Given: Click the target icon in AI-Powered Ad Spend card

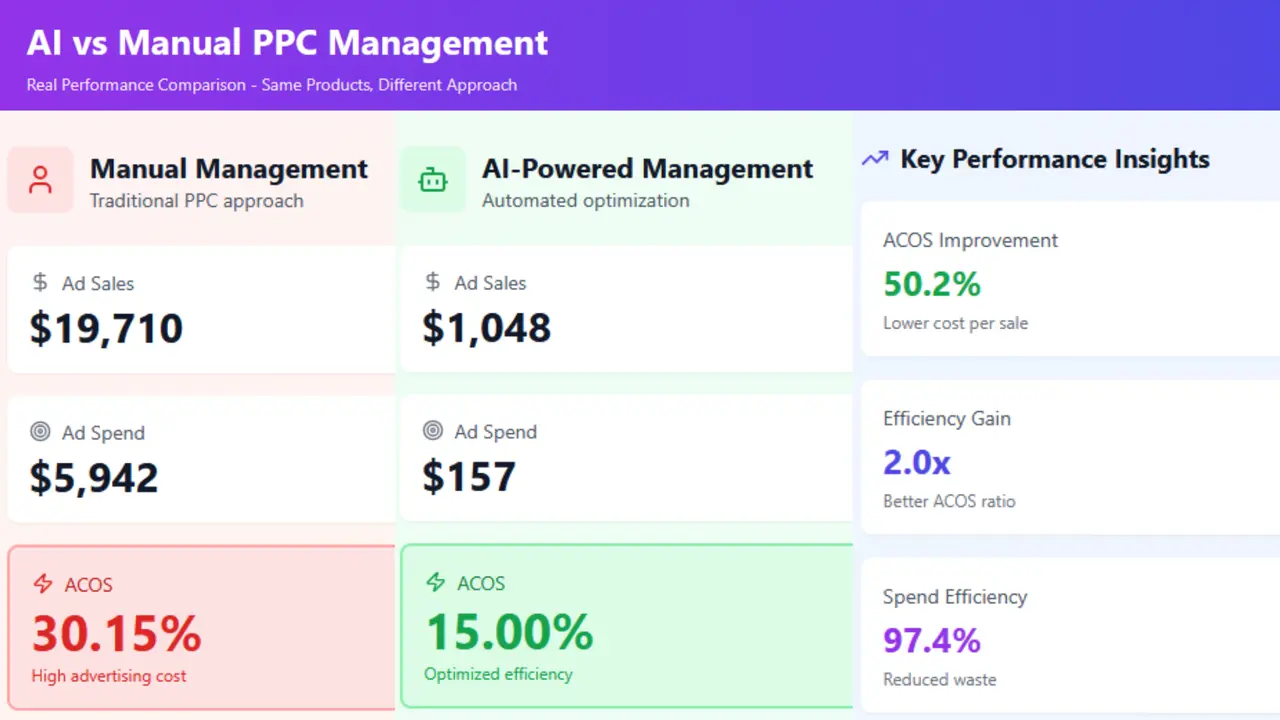Looking at the screenshot, I should [433, 431].
